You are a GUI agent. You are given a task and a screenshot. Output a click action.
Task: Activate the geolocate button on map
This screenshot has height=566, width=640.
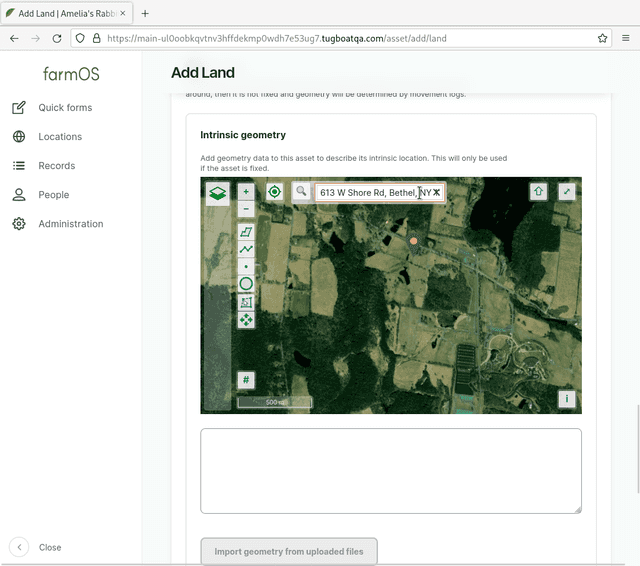point(274,191)
